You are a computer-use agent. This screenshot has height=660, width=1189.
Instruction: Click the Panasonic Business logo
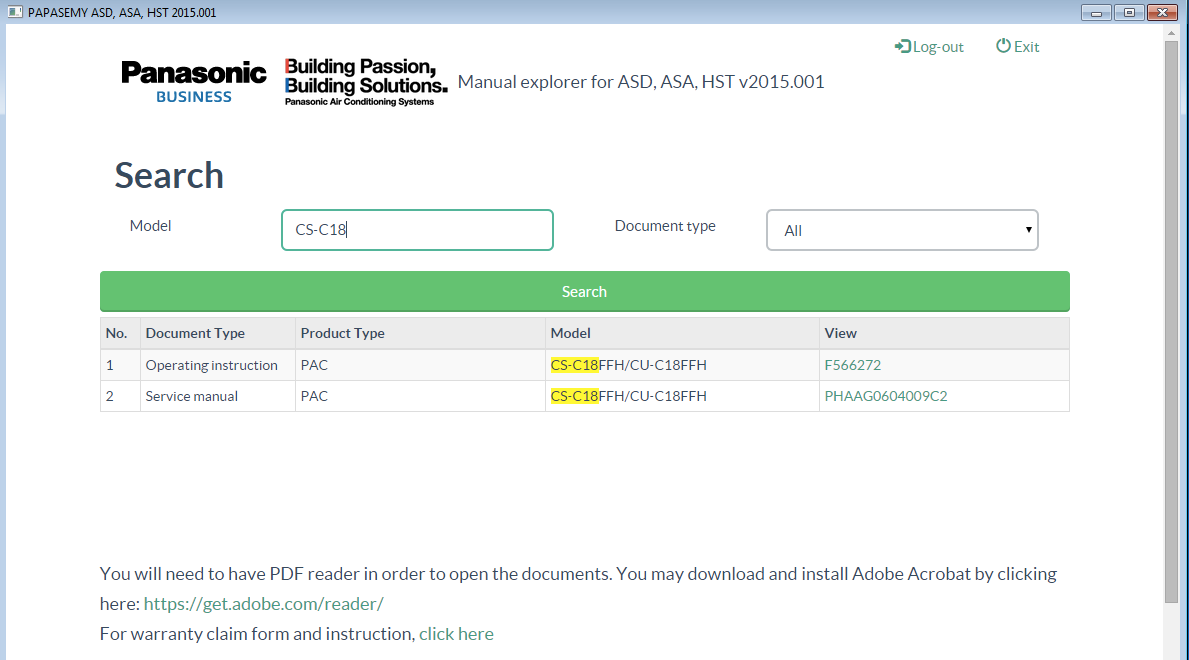tap(194, 81)
